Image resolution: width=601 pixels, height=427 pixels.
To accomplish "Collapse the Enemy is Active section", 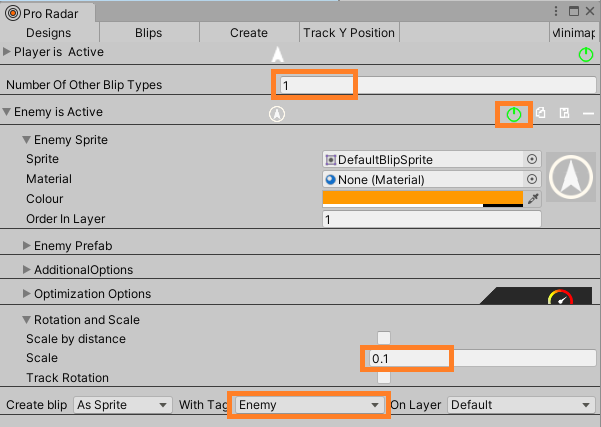I will 7,112.
